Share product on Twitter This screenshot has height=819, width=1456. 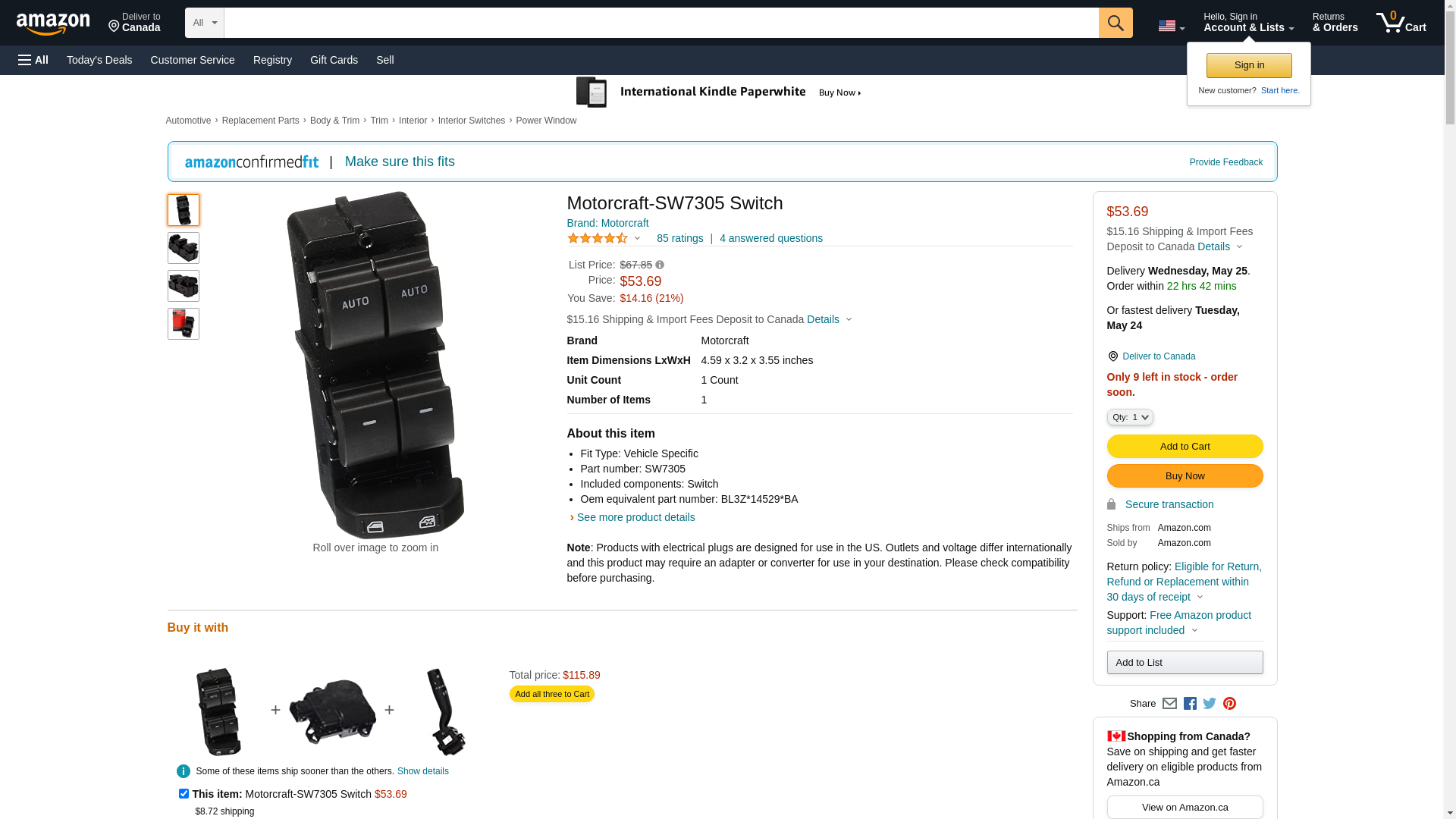(x=1210, y=704)
